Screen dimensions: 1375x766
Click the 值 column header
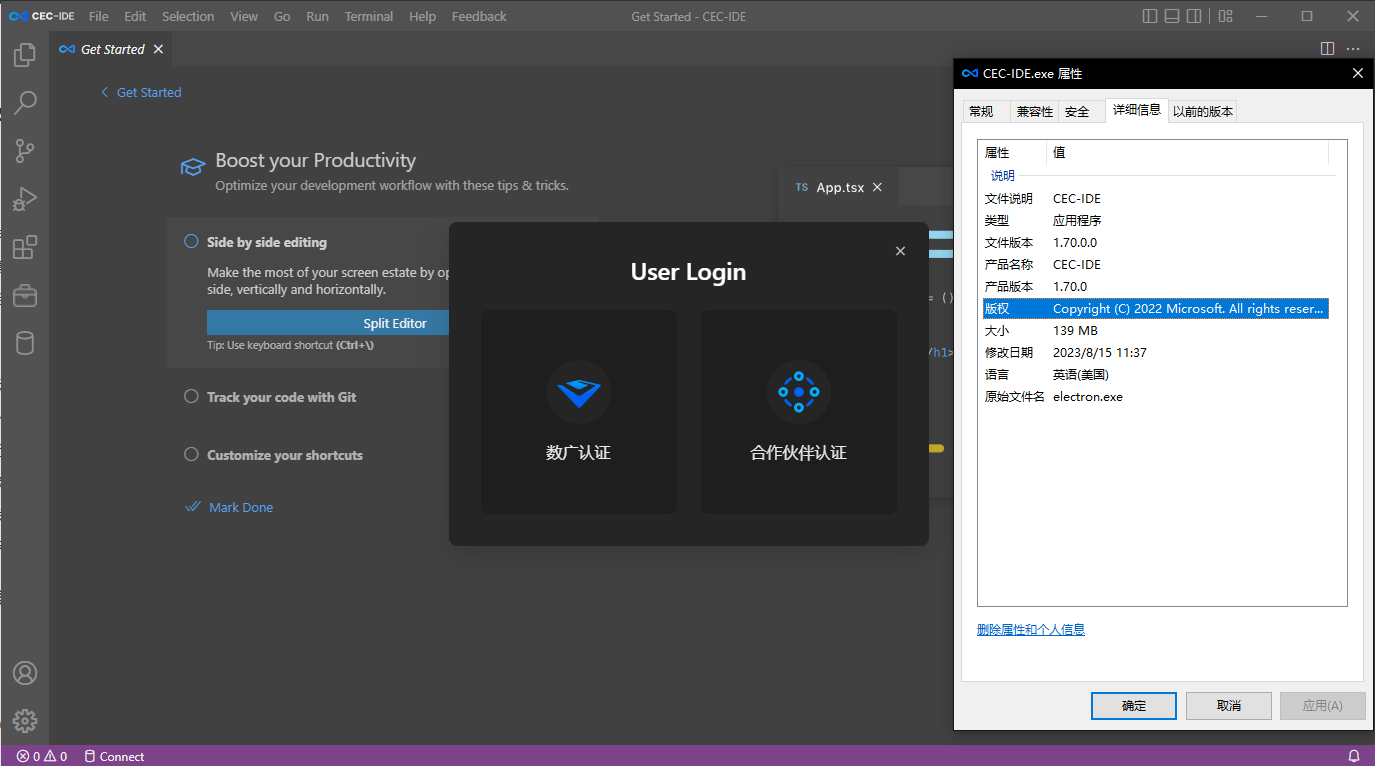coord(1188,153)
